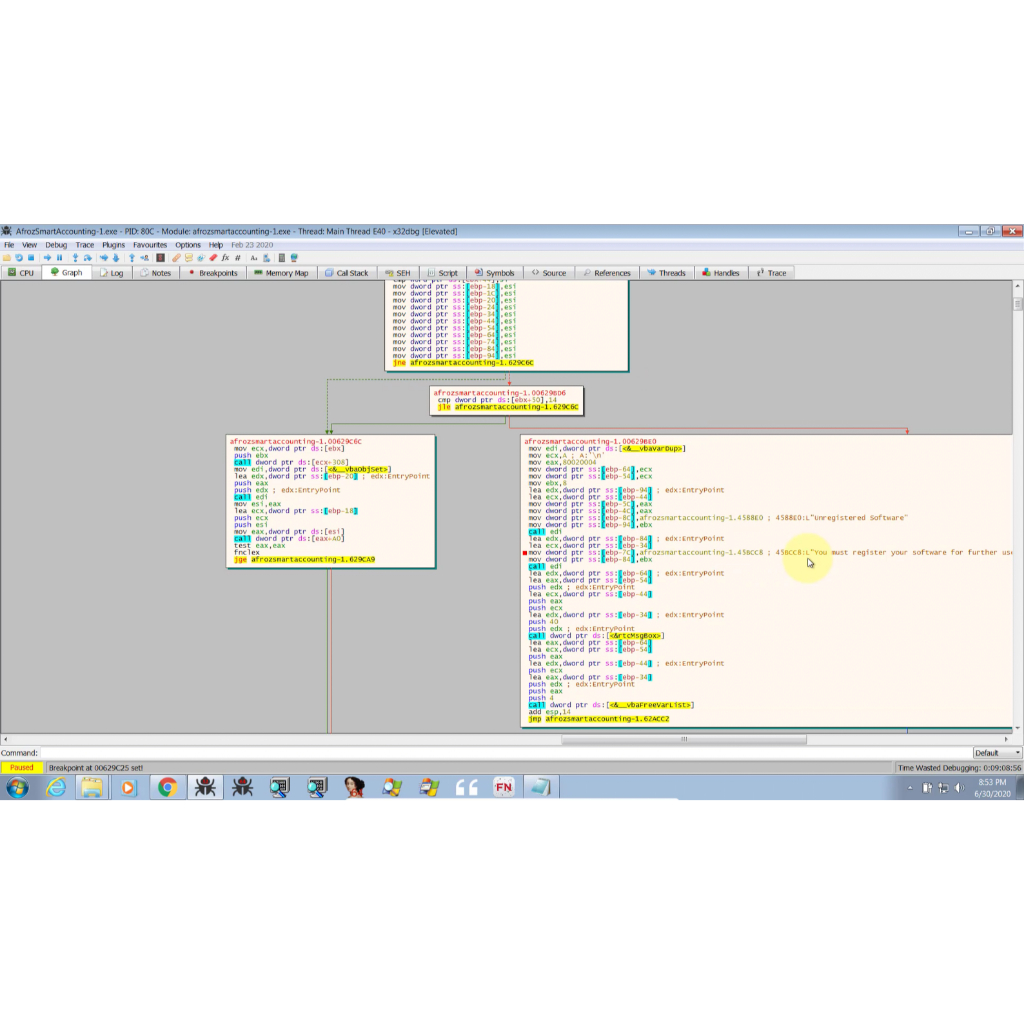1024x1024 pixels.
Task: Click the FN icon in the taskbar
Action: (504, 788)
